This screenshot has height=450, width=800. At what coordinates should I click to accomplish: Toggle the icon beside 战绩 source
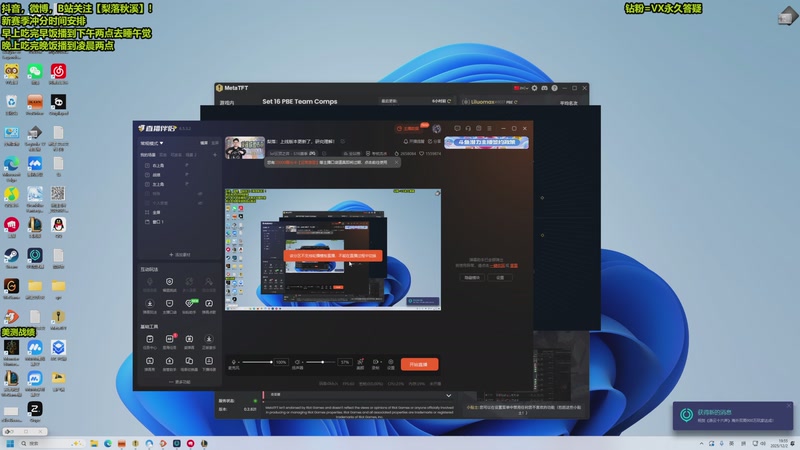187,174
